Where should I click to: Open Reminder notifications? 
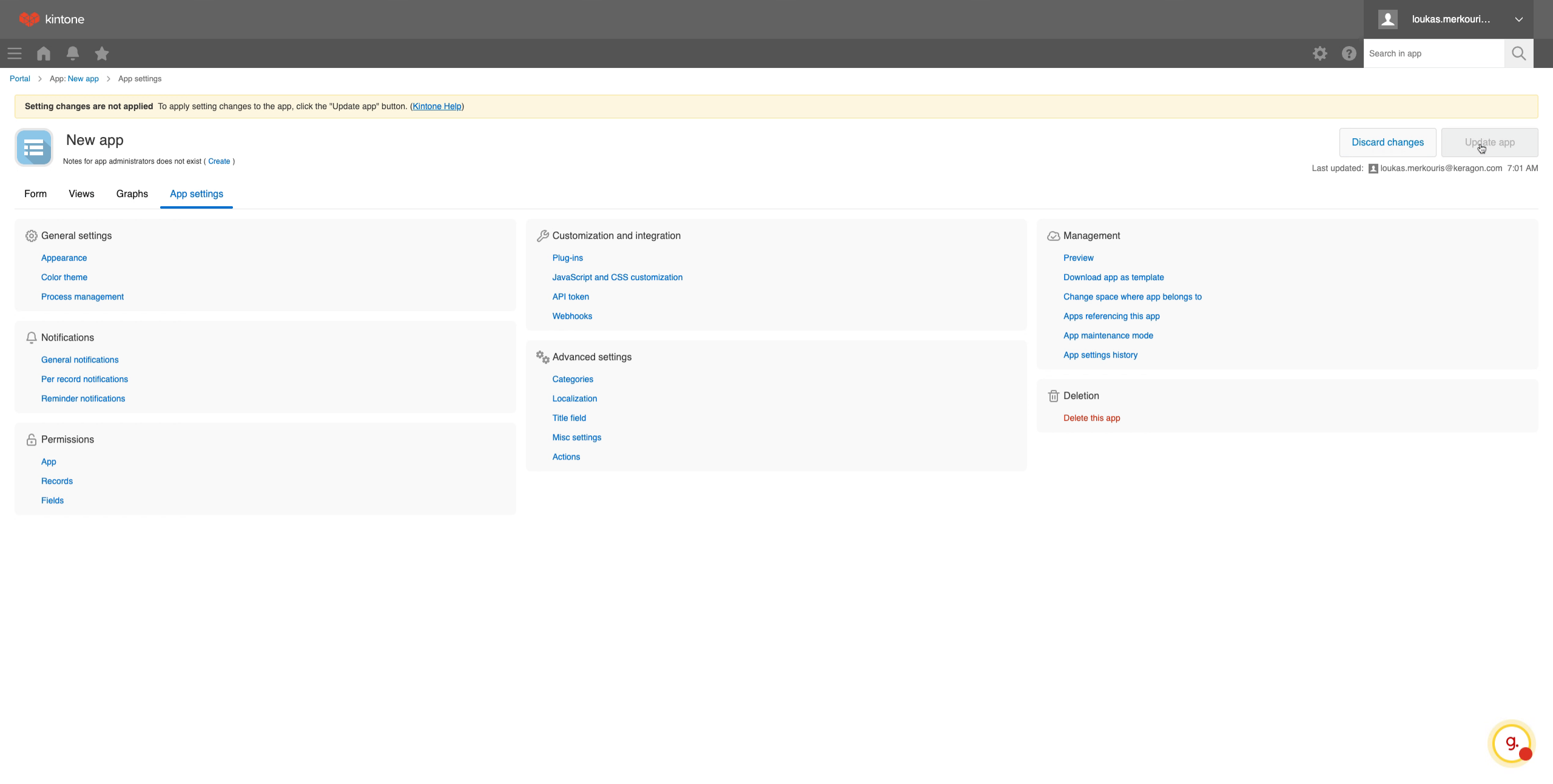coord(83,398)
